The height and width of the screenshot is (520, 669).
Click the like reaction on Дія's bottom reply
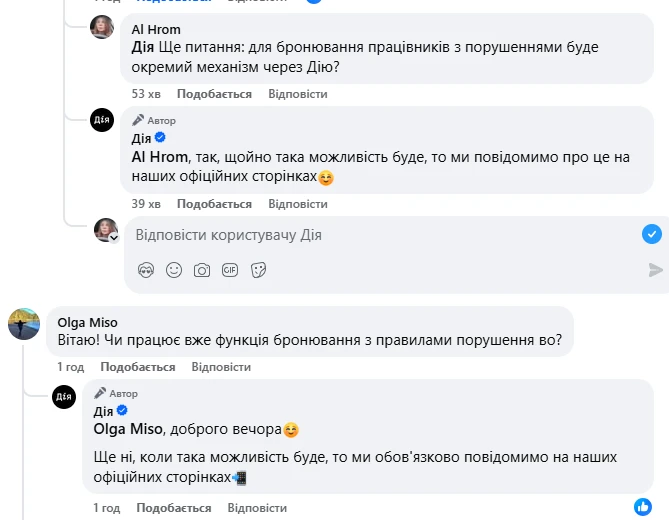643,508
